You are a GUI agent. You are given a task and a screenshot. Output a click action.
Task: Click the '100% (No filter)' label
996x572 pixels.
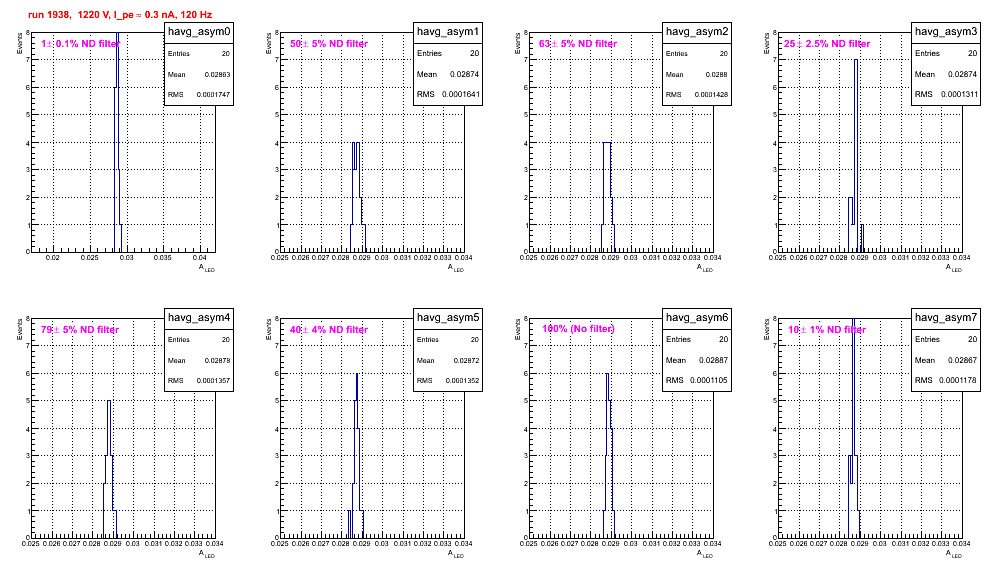579,329
